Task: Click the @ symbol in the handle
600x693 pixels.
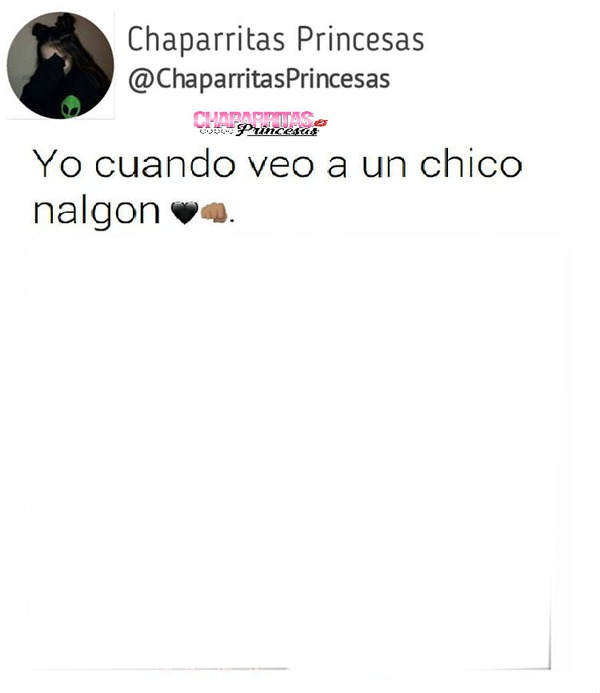Action: click(x=141, y=80)
